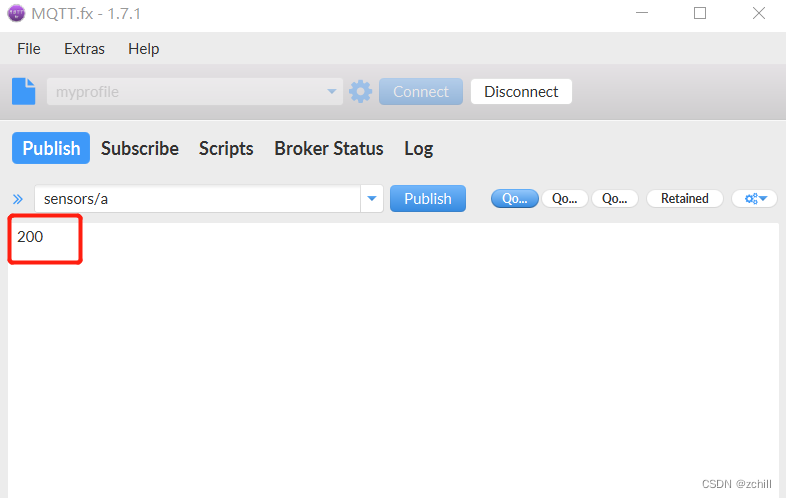The image size is (786, 498).
Task: Click the Disconnect button
Action: [521, 91]
